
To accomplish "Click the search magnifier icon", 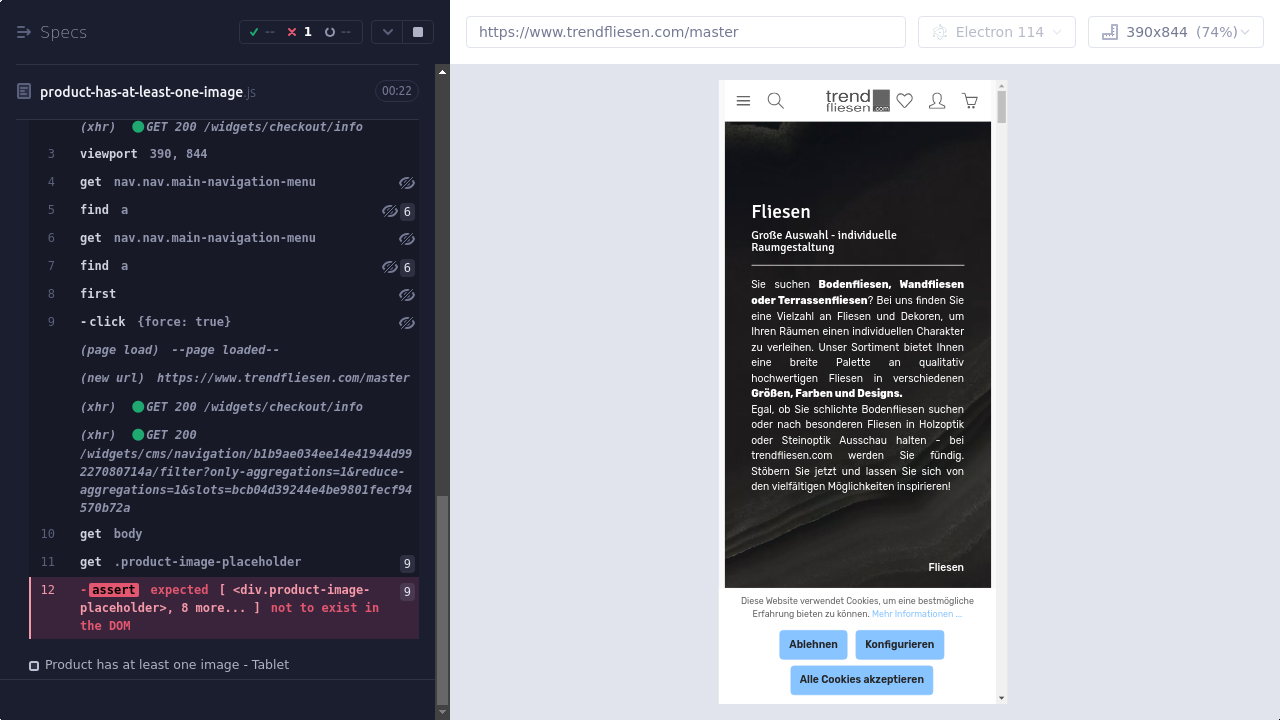I will (x=775, y=101).
